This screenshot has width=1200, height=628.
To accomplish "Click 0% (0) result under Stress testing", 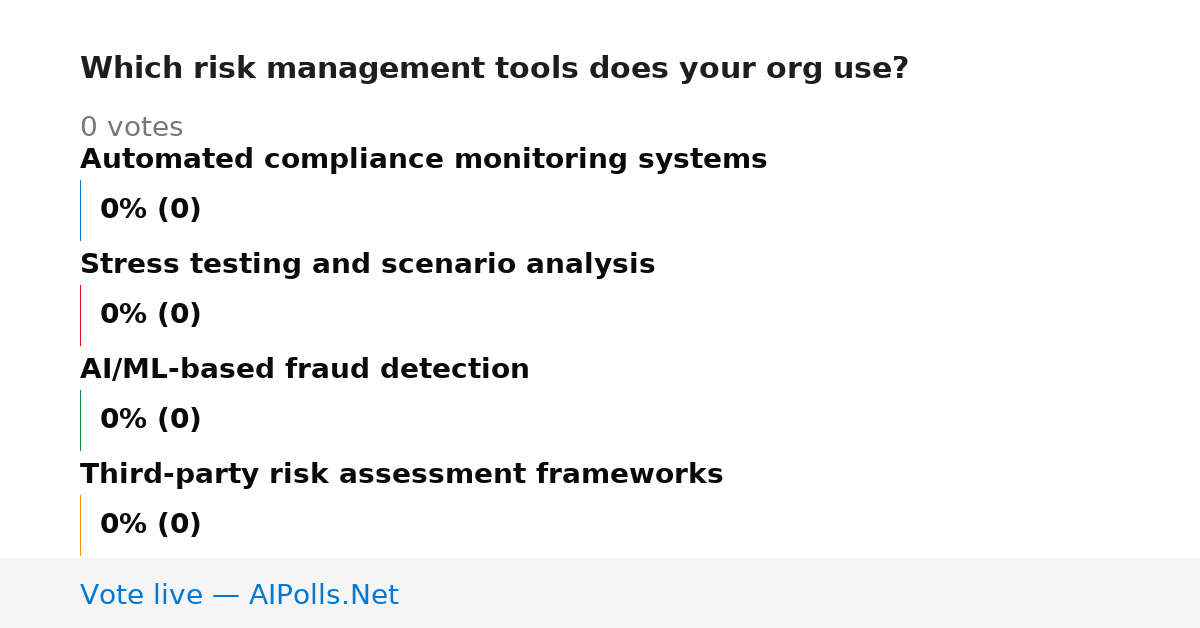I will pyautogui.click(x=150, y=315).
